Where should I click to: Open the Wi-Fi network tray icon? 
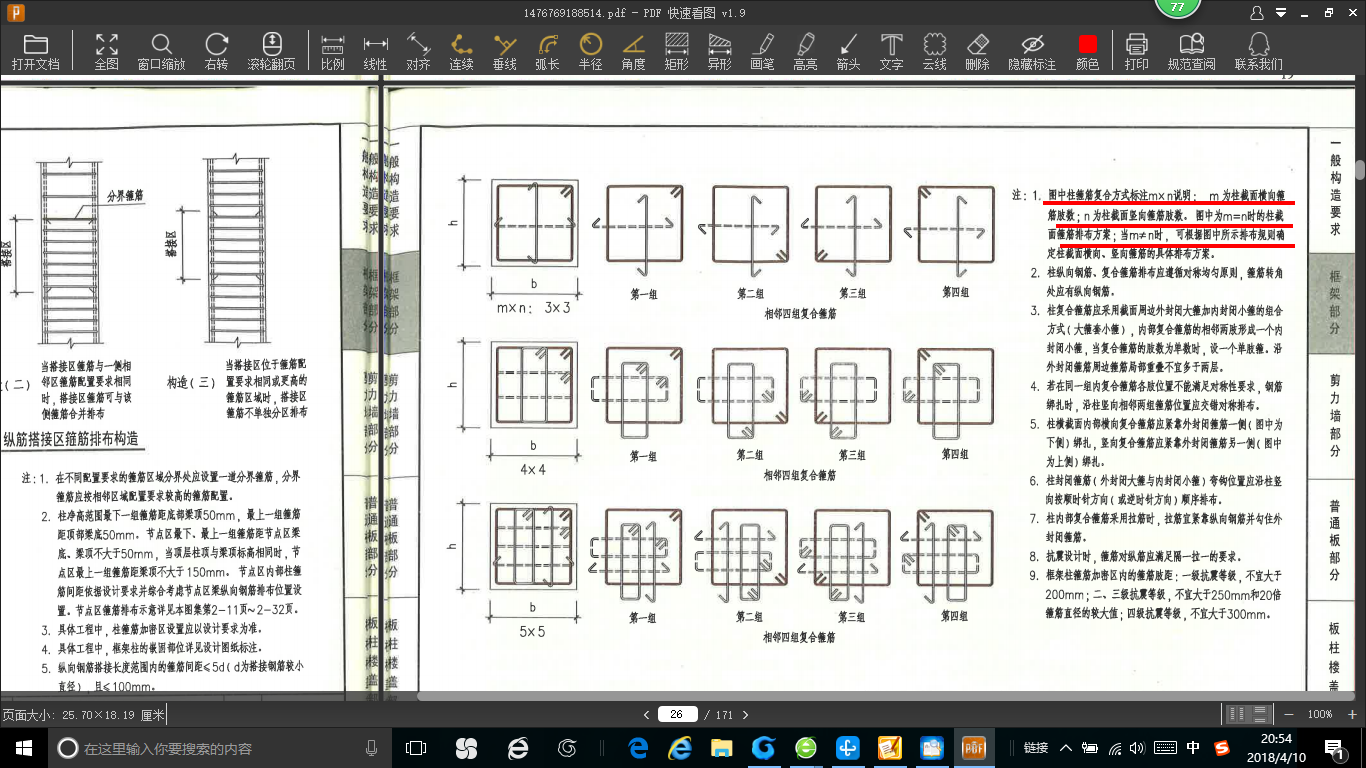point(1116,747)
